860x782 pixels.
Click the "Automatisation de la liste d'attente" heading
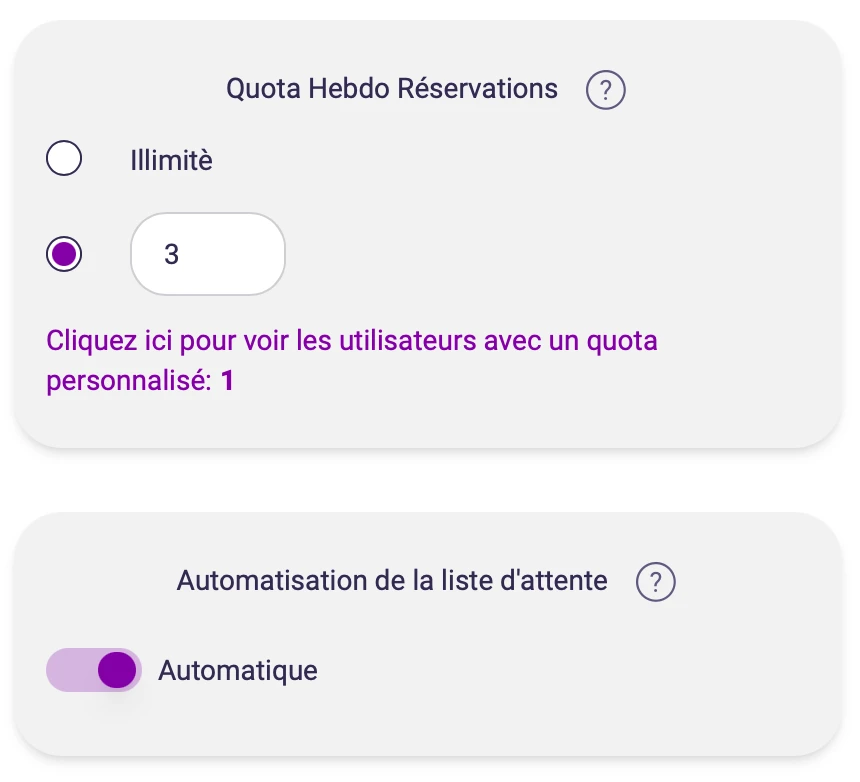(x=392, y=580)
